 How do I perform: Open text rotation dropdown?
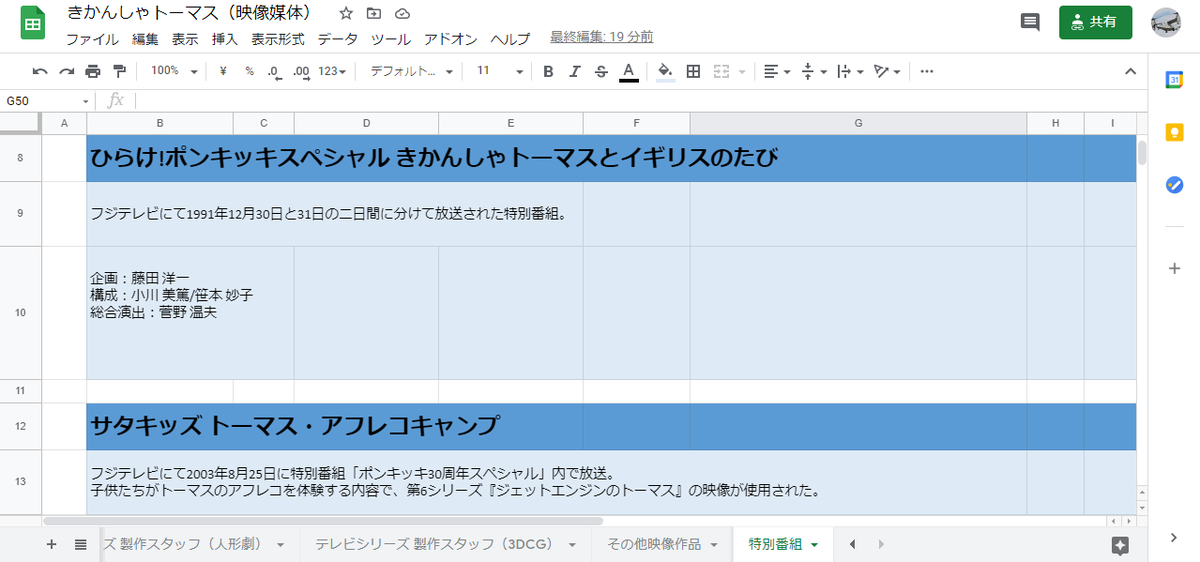pyautogui.click(x=886, y=71)
